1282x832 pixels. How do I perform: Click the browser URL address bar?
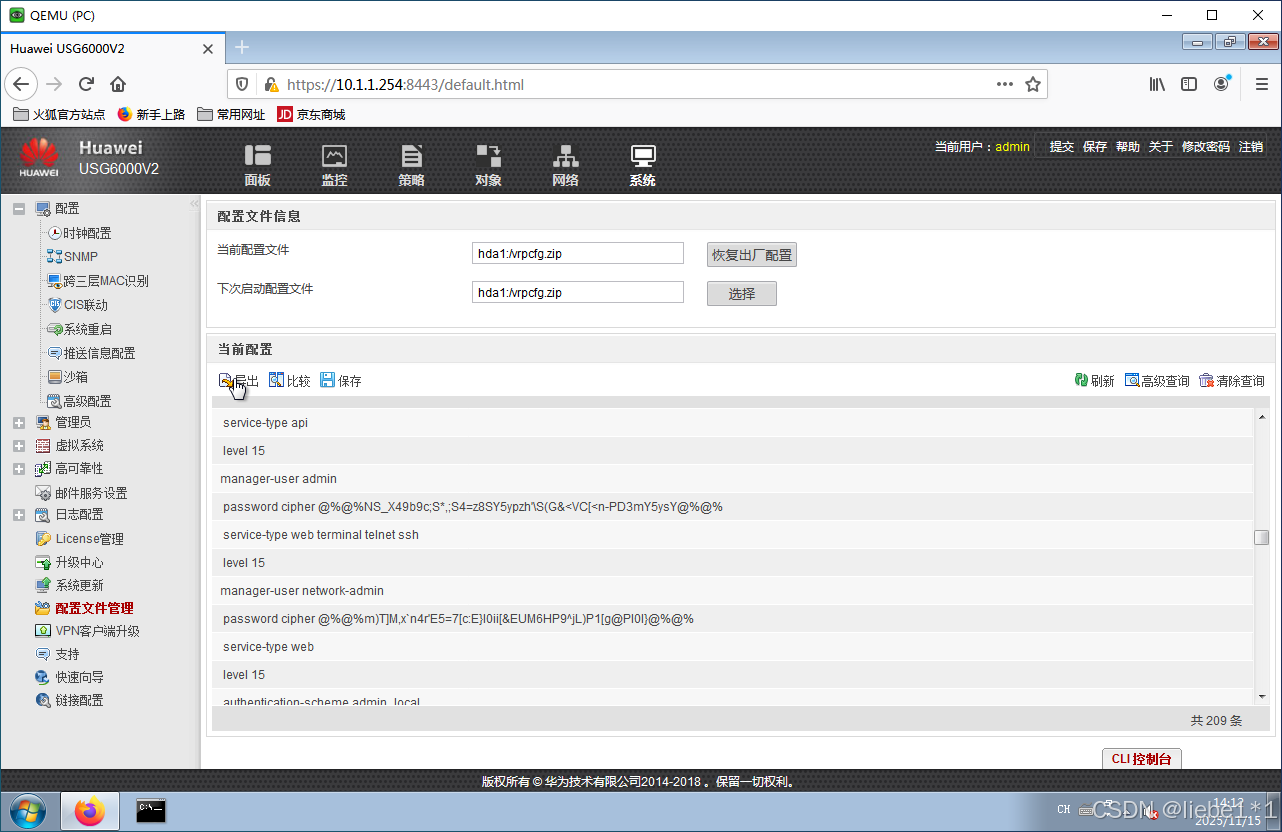[x=636, y=84]
